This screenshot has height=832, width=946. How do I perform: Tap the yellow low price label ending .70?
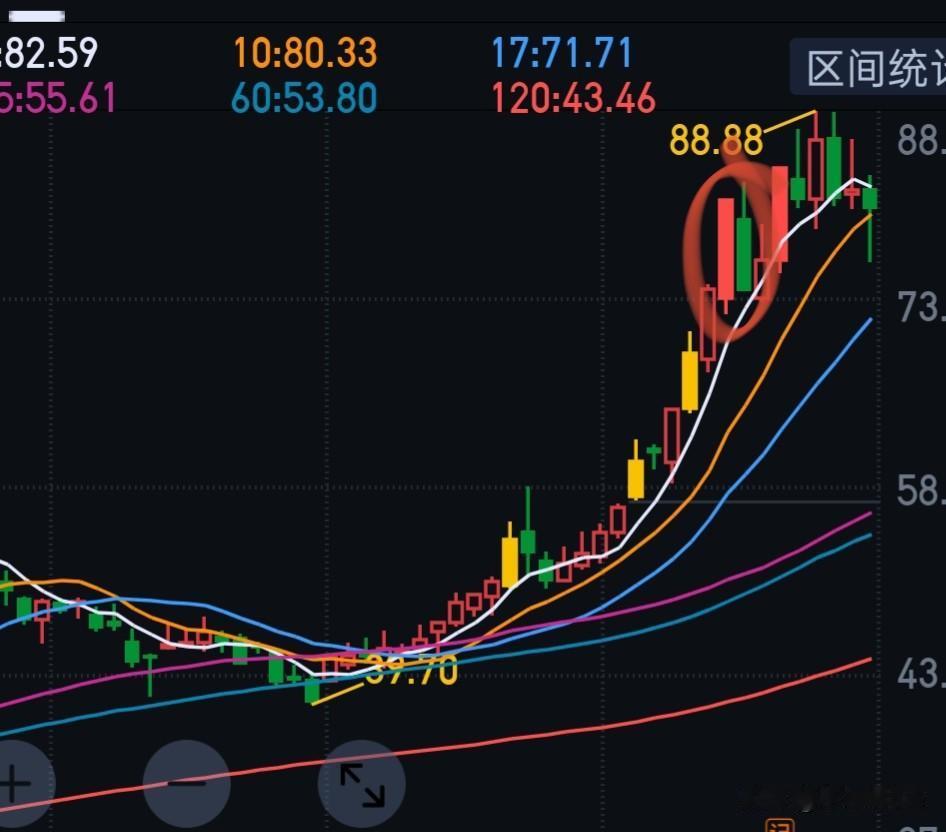[x=412, y=670]
